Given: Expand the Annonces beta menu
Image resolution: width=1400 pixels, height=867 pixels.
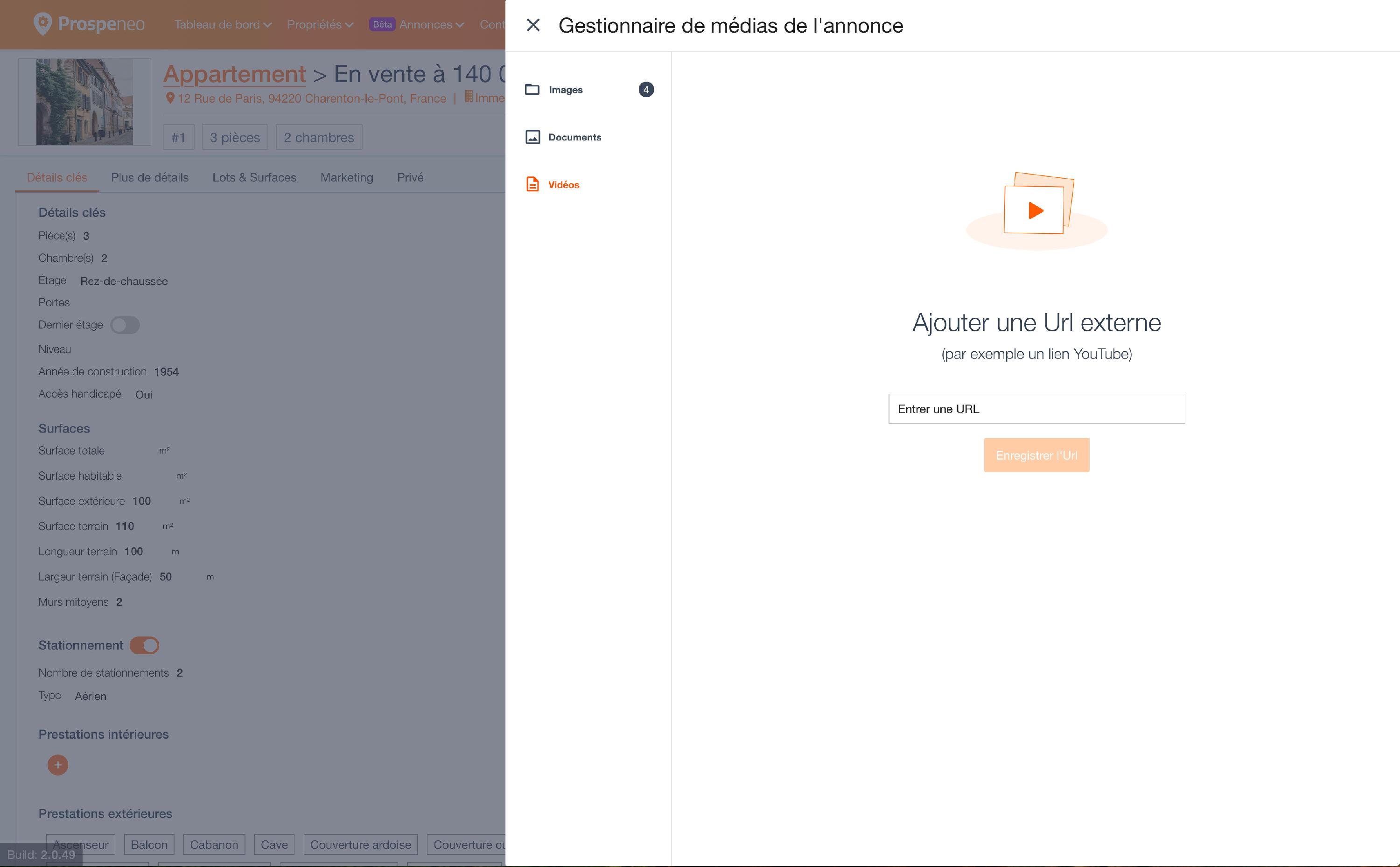Looking at the screenshot, I should [431, 25].
